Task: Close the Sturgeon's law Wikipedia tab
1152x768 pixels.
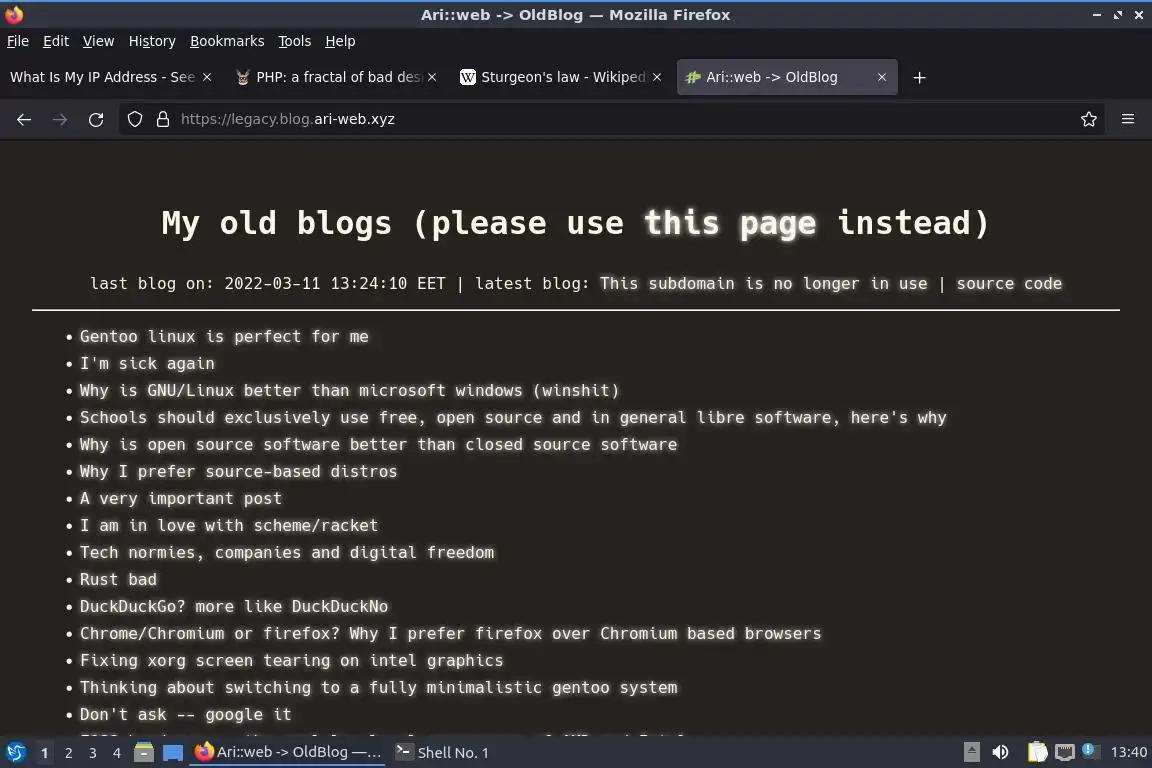Action: click(657, 77)
